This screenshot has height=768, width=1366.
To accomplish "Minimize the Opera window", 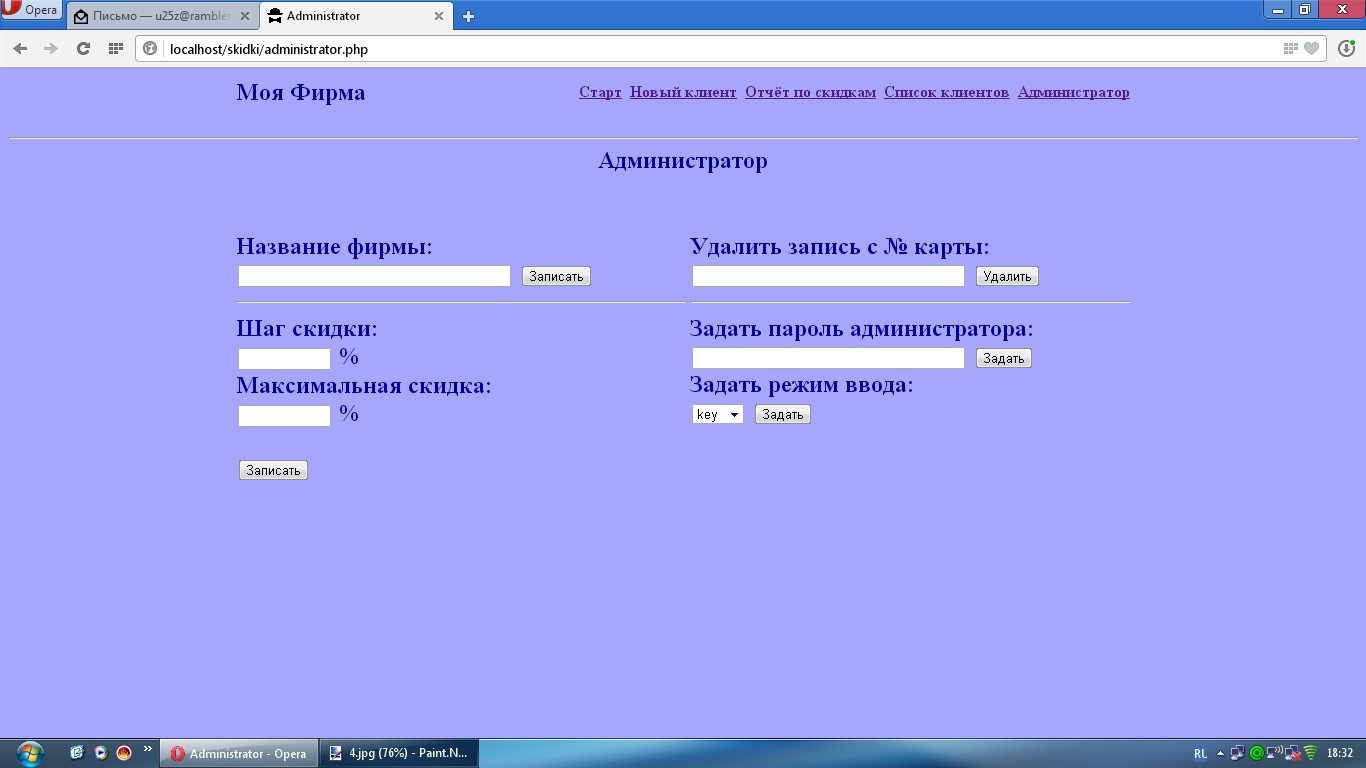I will [1277, 10].
